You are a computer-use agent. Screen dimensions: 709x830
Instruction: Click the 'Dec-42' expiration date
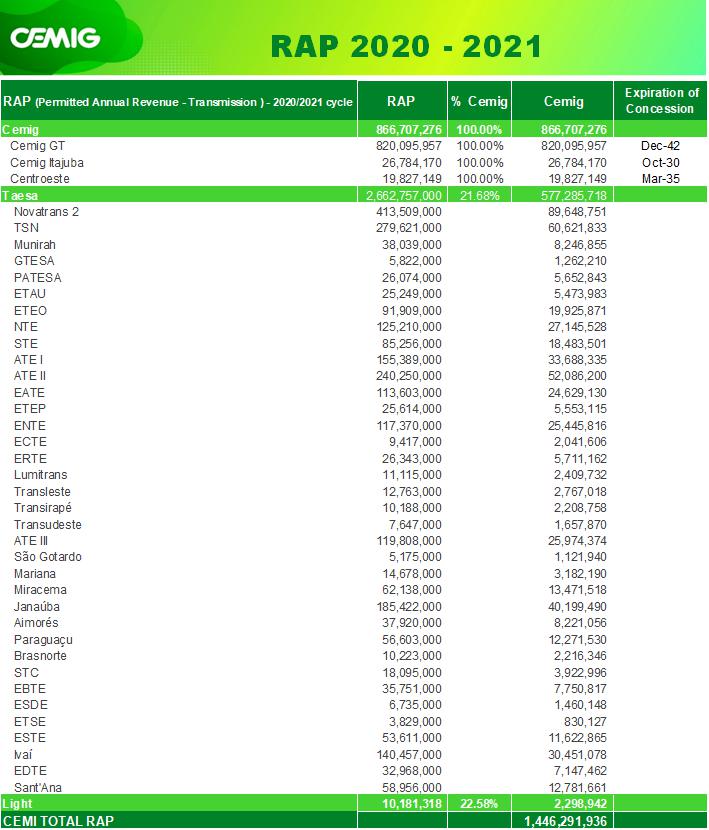(x=660, y=146)
